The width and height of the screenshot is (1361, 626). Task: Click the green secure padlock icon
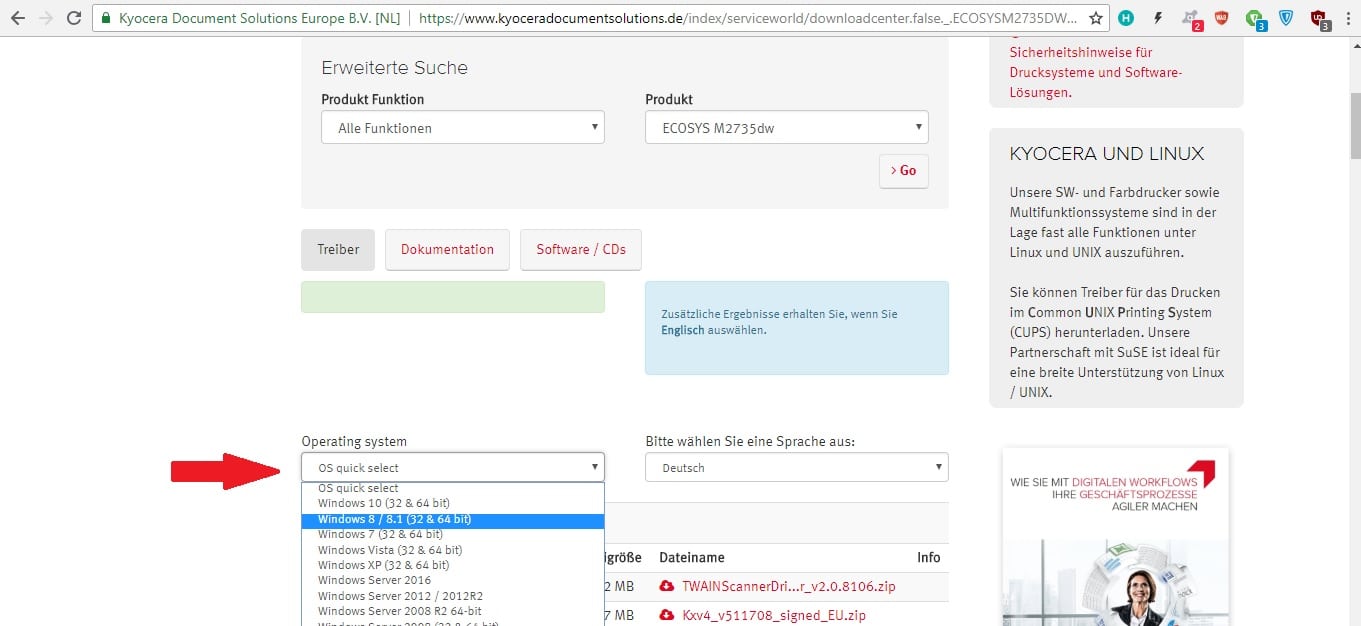click(106, 18)
